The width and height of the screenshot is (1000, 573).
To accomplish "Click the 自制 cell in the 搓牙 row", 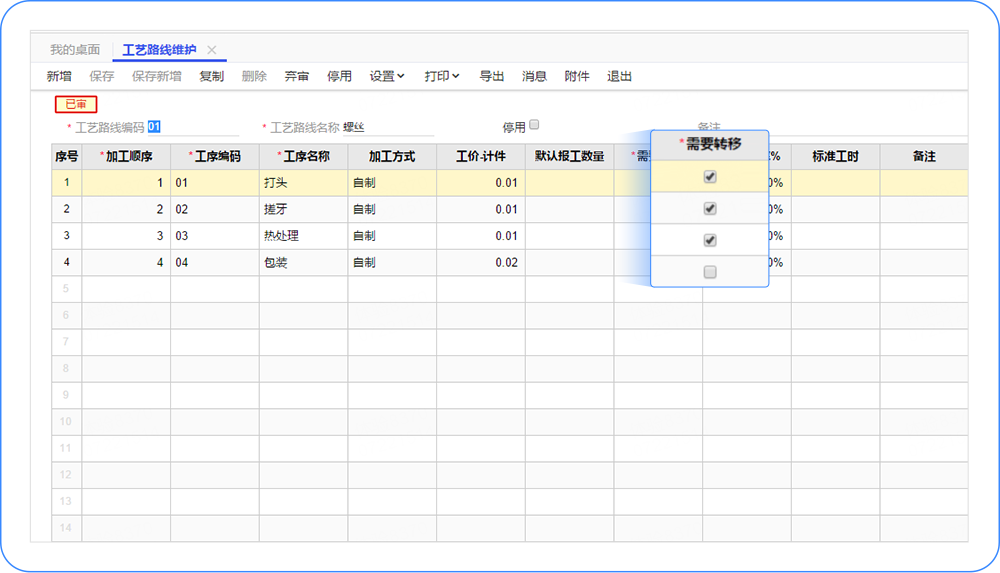I will [392, 209].
